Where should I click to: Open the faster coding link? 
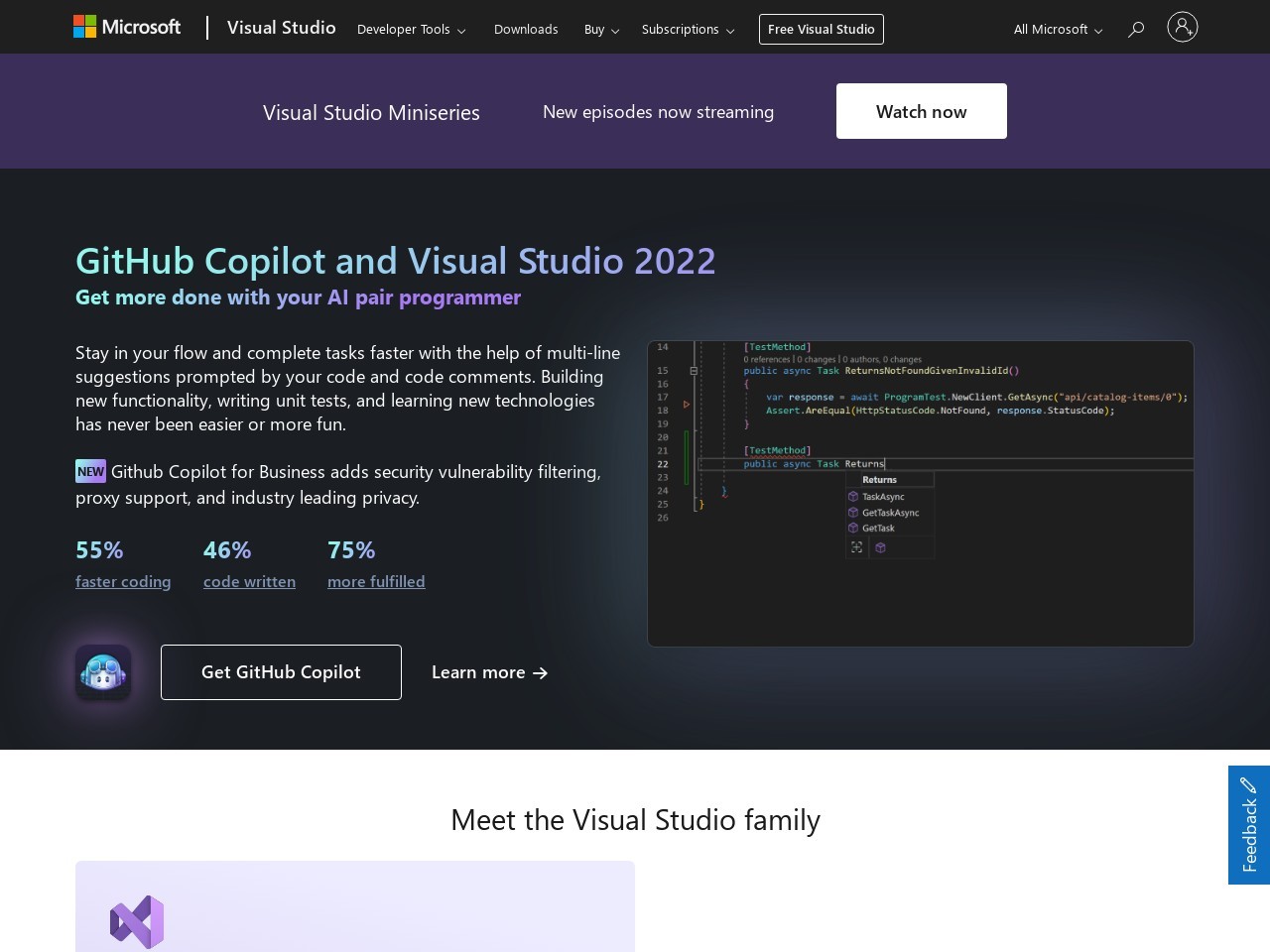tap(123, 581)
